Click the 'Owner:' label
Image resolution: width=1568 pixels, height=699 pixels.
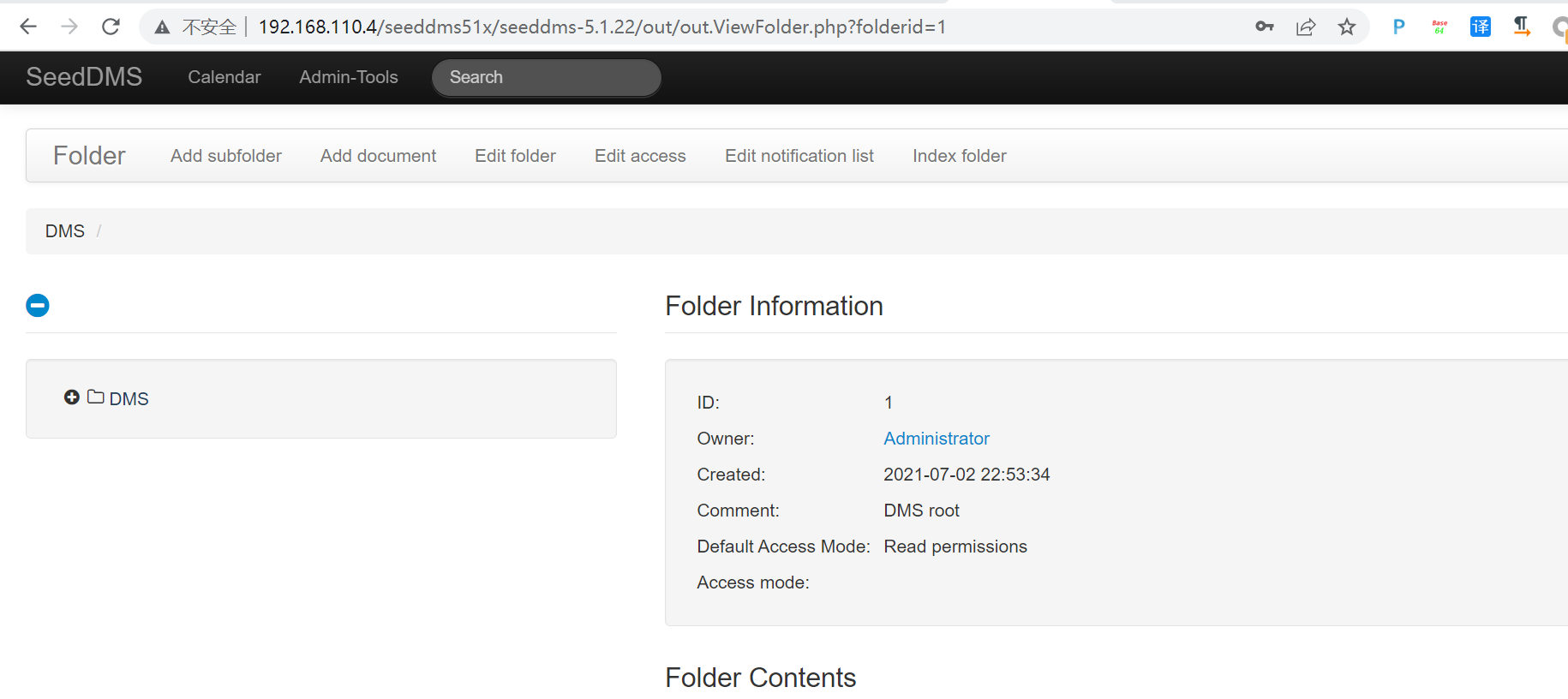coord(726,439)
